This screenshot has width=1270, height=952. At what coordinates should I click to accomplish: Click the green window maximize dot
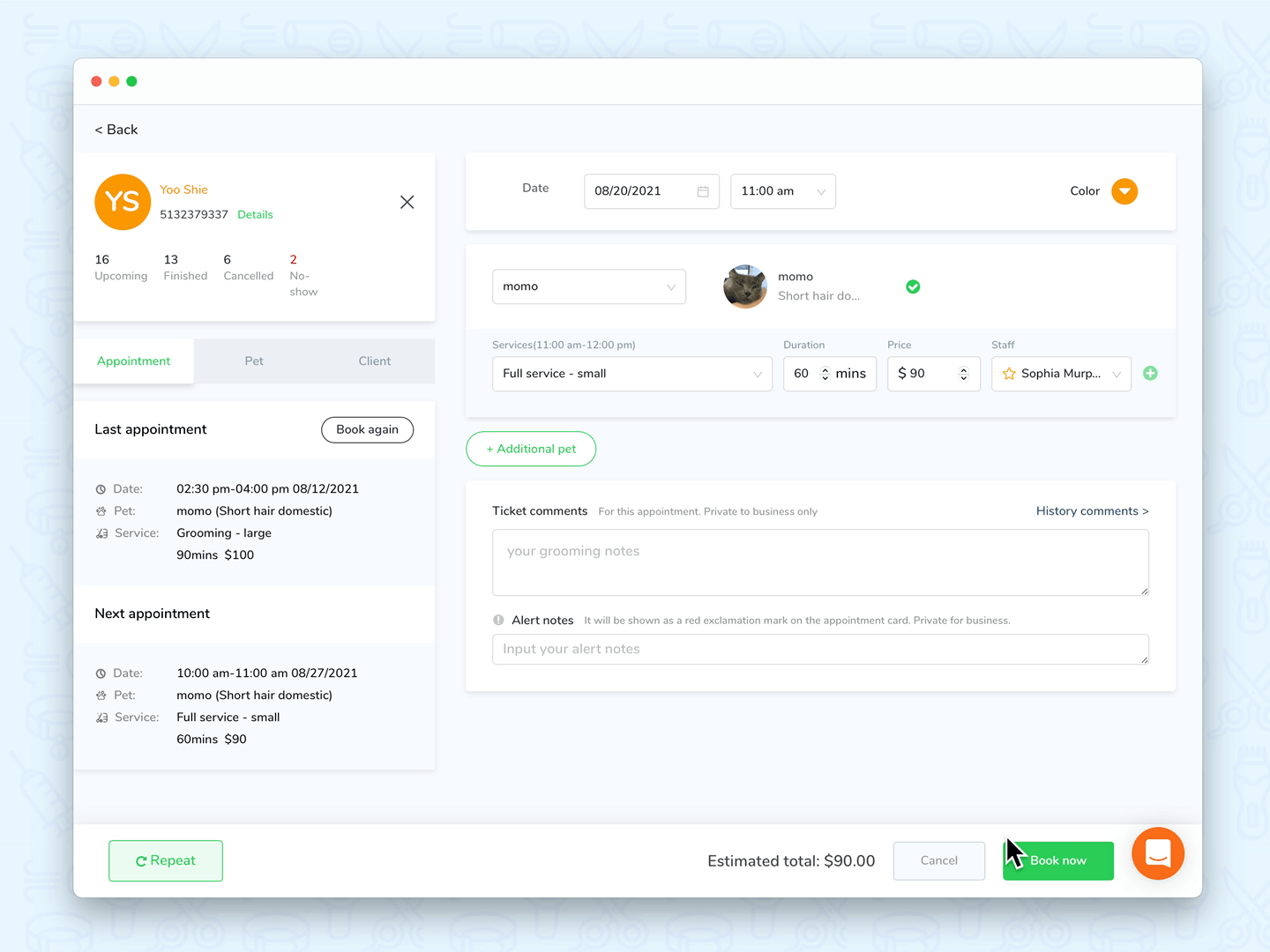[131, 81]
